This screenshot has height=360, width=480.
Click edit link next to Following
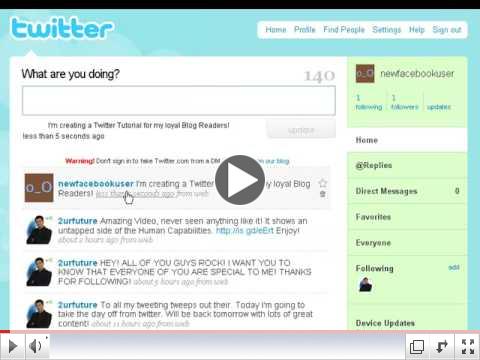(454, 268)
